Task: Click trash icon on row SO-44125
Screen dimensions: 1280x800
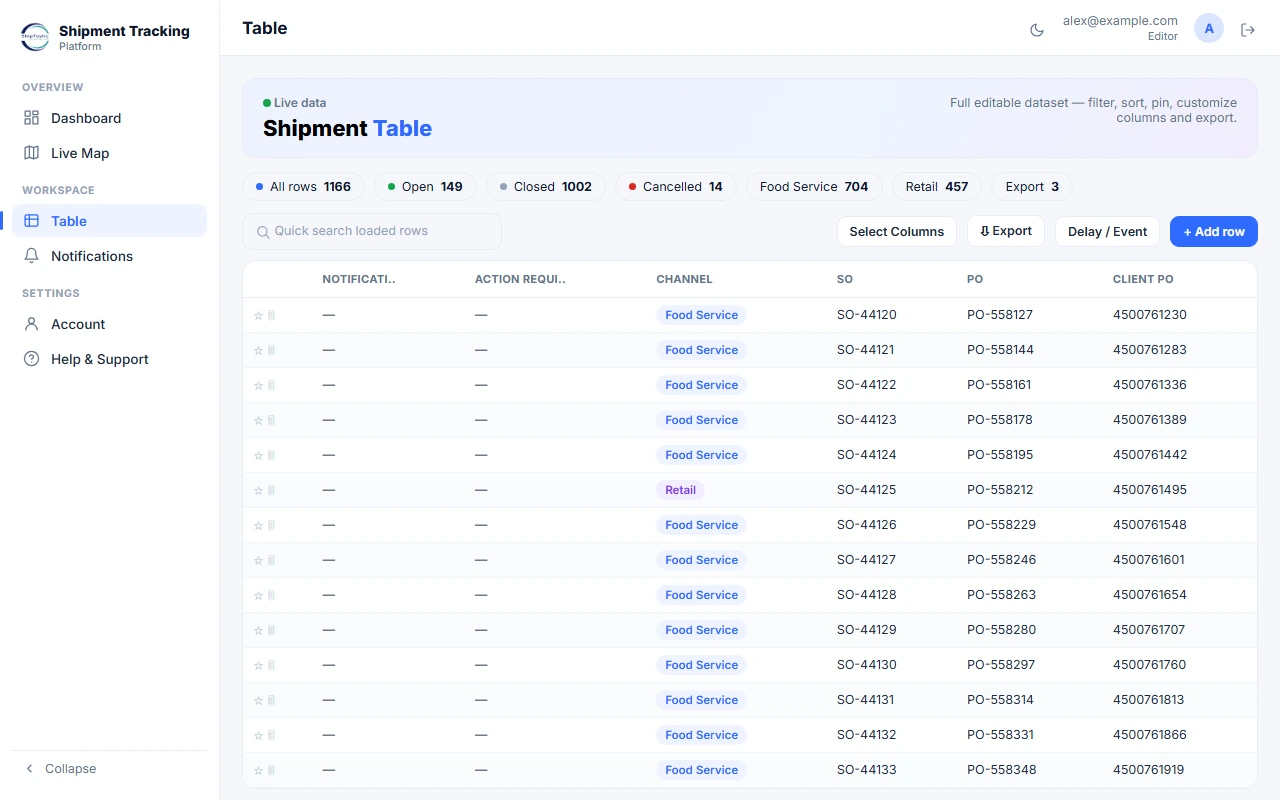Action: click(271, 490)
